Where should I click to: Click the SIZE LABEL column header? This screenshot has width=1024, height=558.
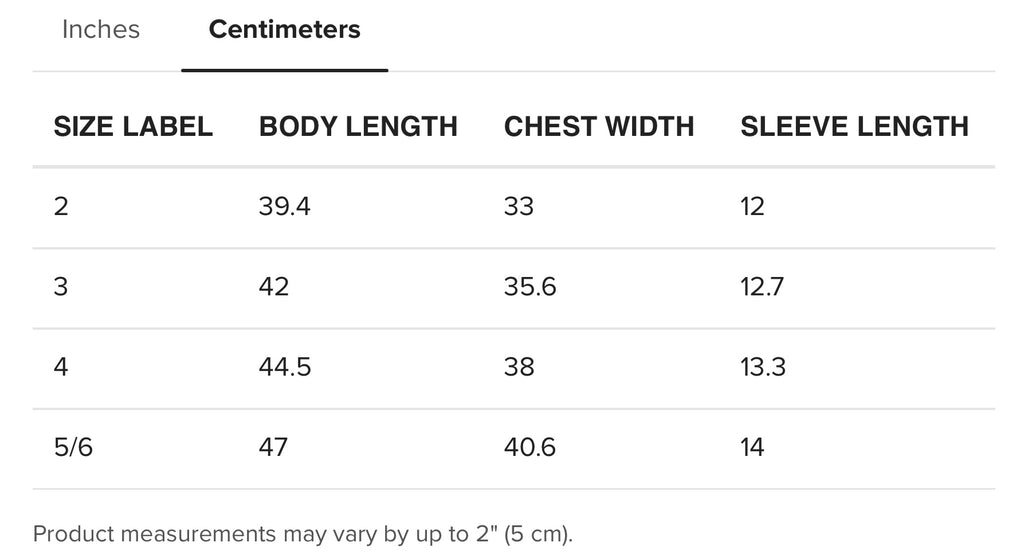pos(133,126)
